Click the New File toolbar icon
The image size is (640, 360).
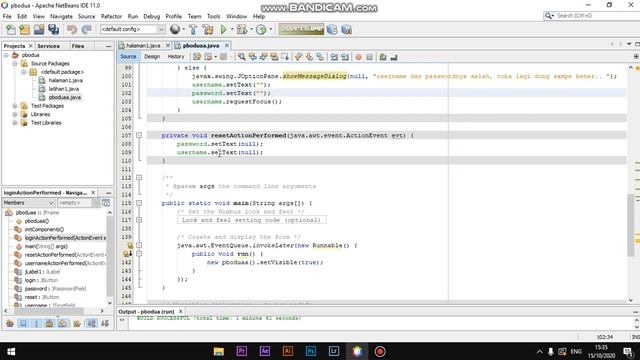pos(11,29)
